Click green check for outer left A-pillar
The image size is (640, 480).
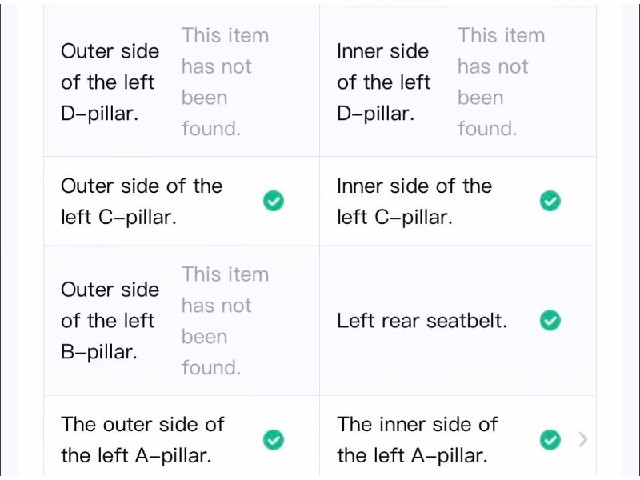(x=273, y=440)
